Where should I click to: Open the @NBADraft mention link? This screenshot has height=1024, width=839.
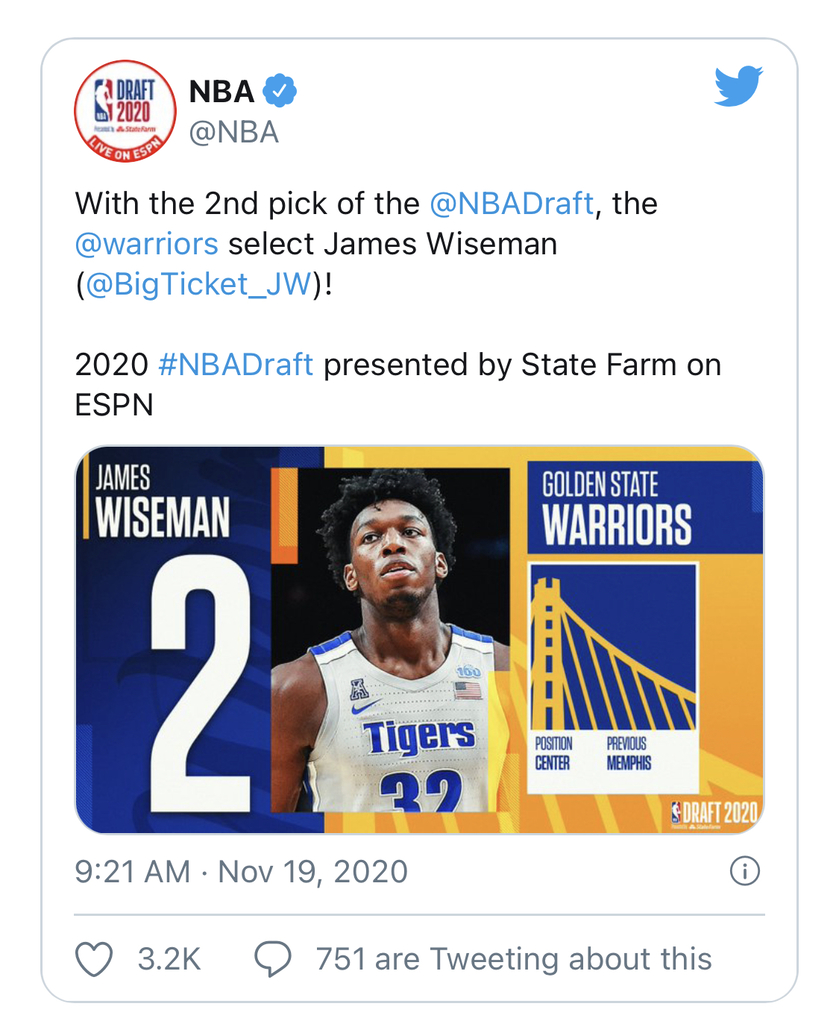pos(511,203)
